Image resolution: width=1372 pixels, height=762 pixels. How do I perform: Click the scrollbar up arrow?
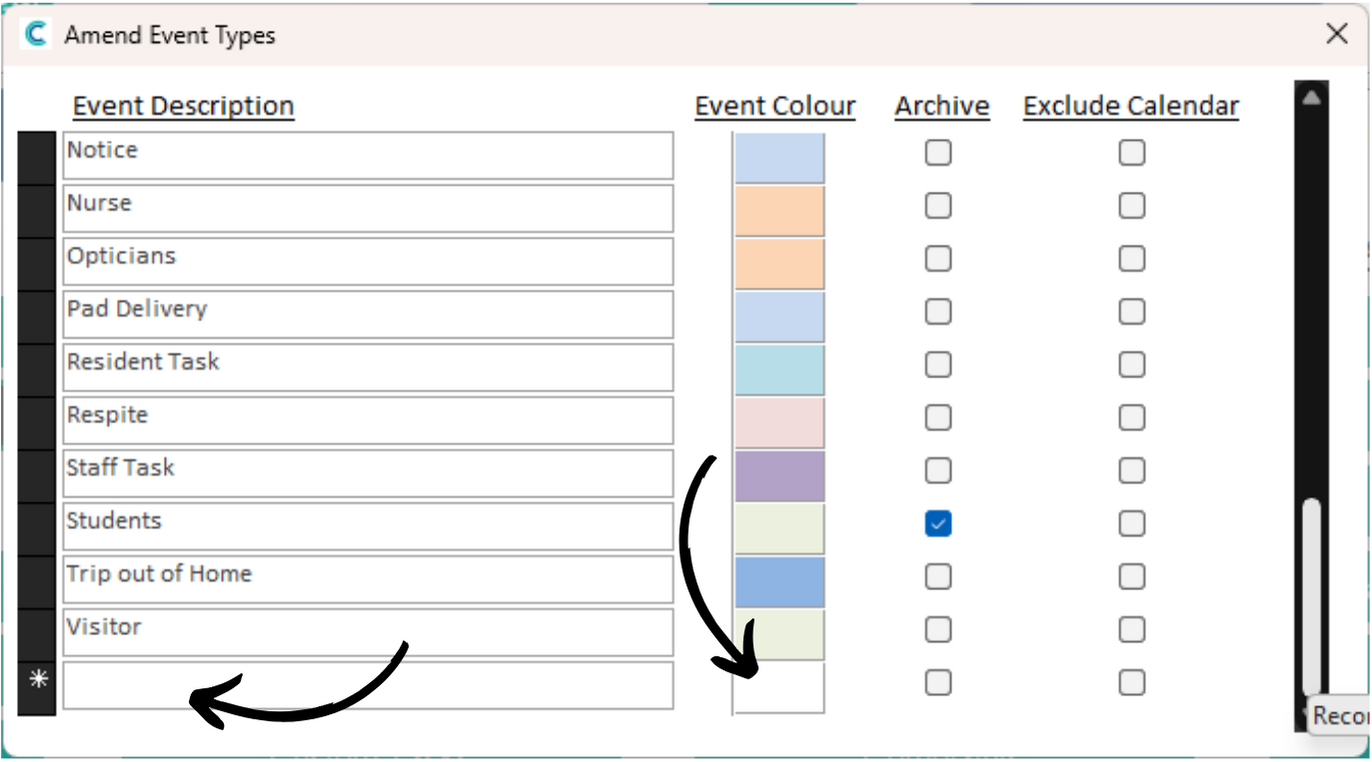point(1312,97)
